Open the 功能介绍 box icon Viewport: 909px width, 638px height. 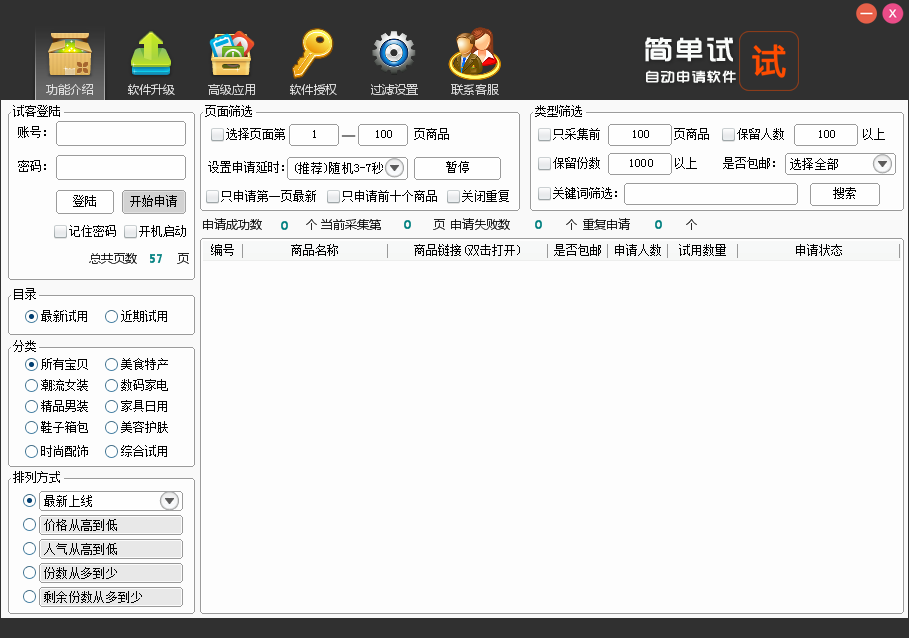coord(70,55)
